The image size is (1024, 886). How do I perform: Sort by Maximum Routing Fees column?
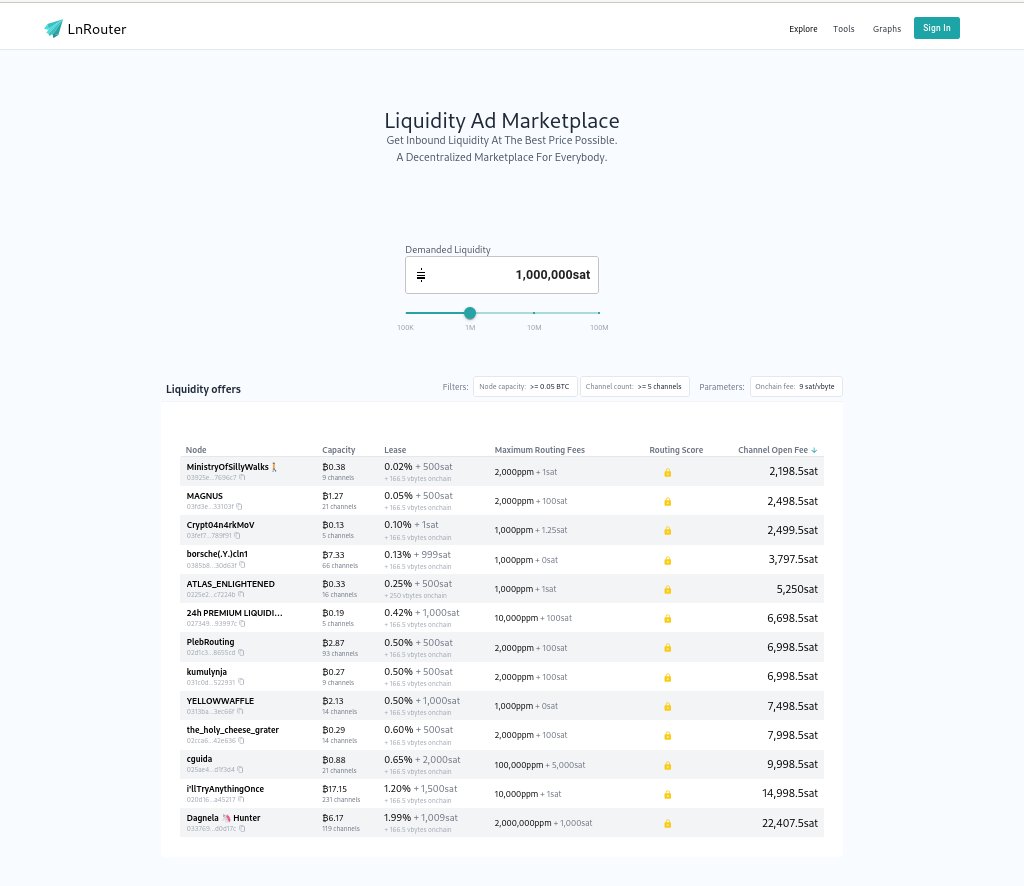539,450
